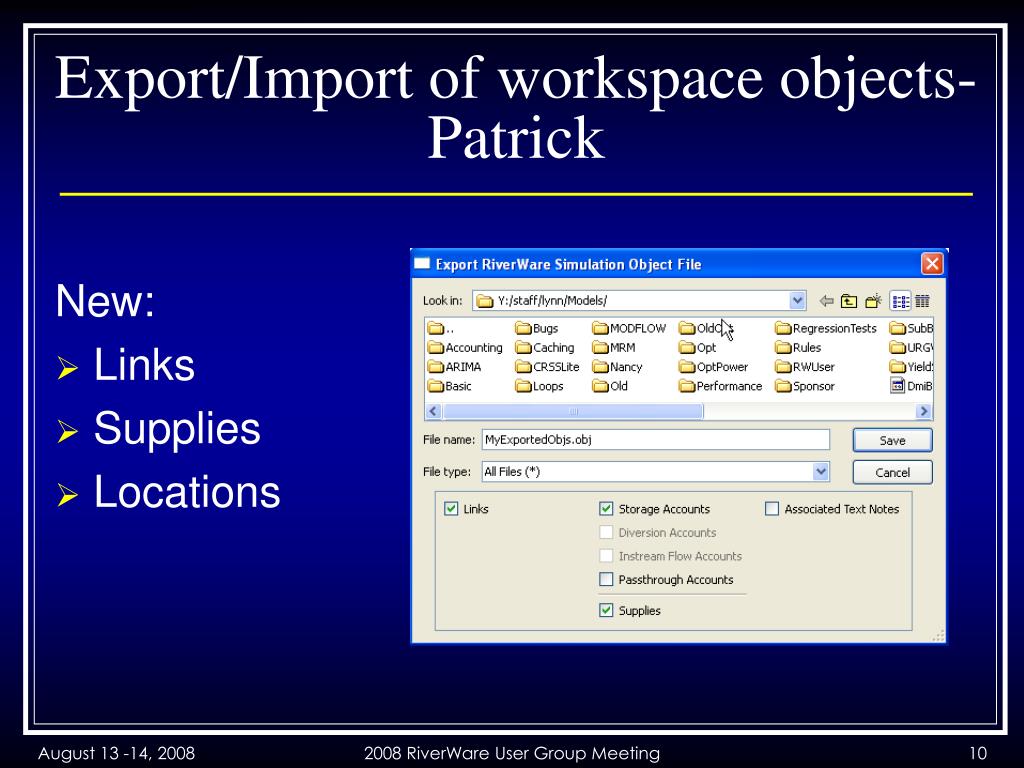This screenshot has width=1024, height=768.
Task: Click the Save button
Action: (x=892, y=440)
